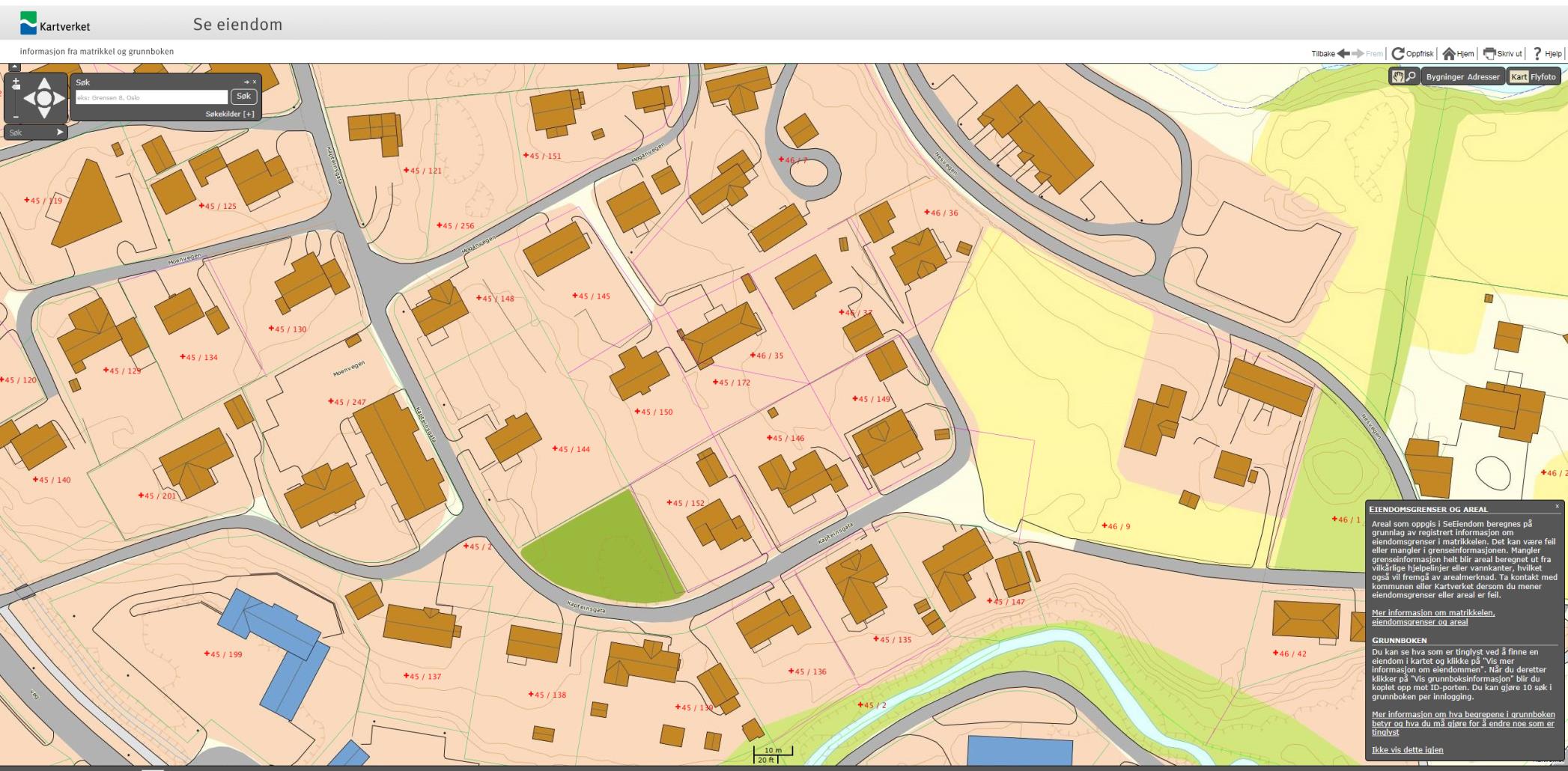Select property label 45 / 256
Image resolution: width=1568 pixels, height=771 pixels.
point(455,225)
